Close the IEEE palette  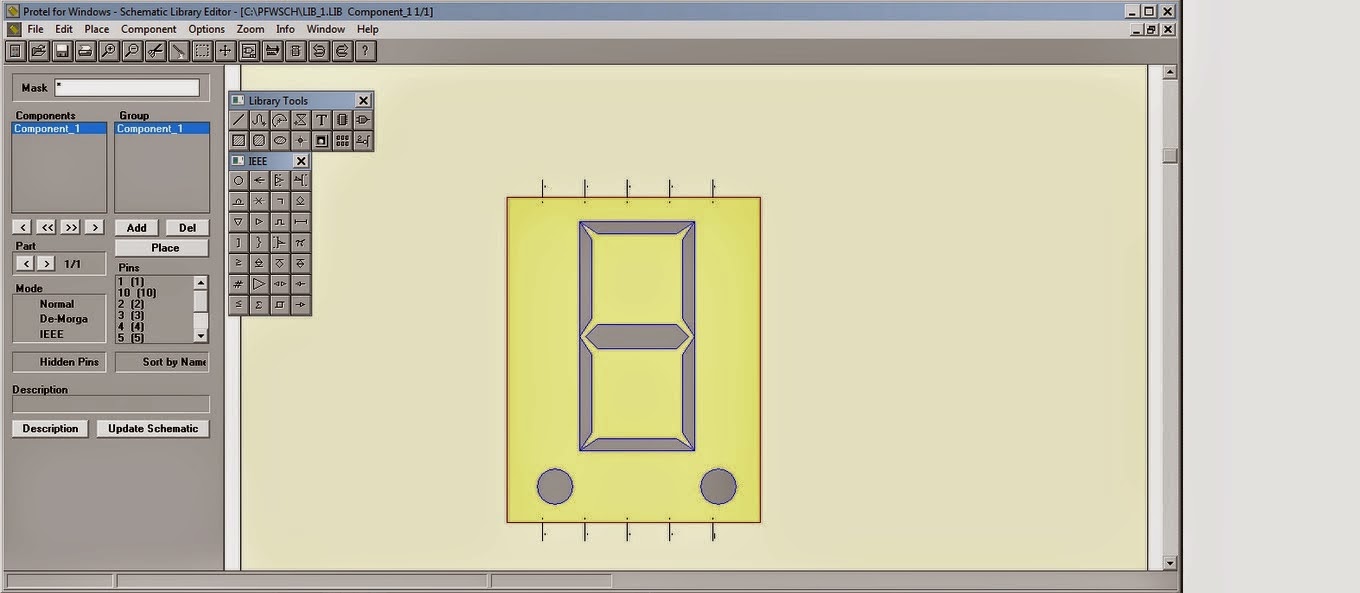click(301, 161)
